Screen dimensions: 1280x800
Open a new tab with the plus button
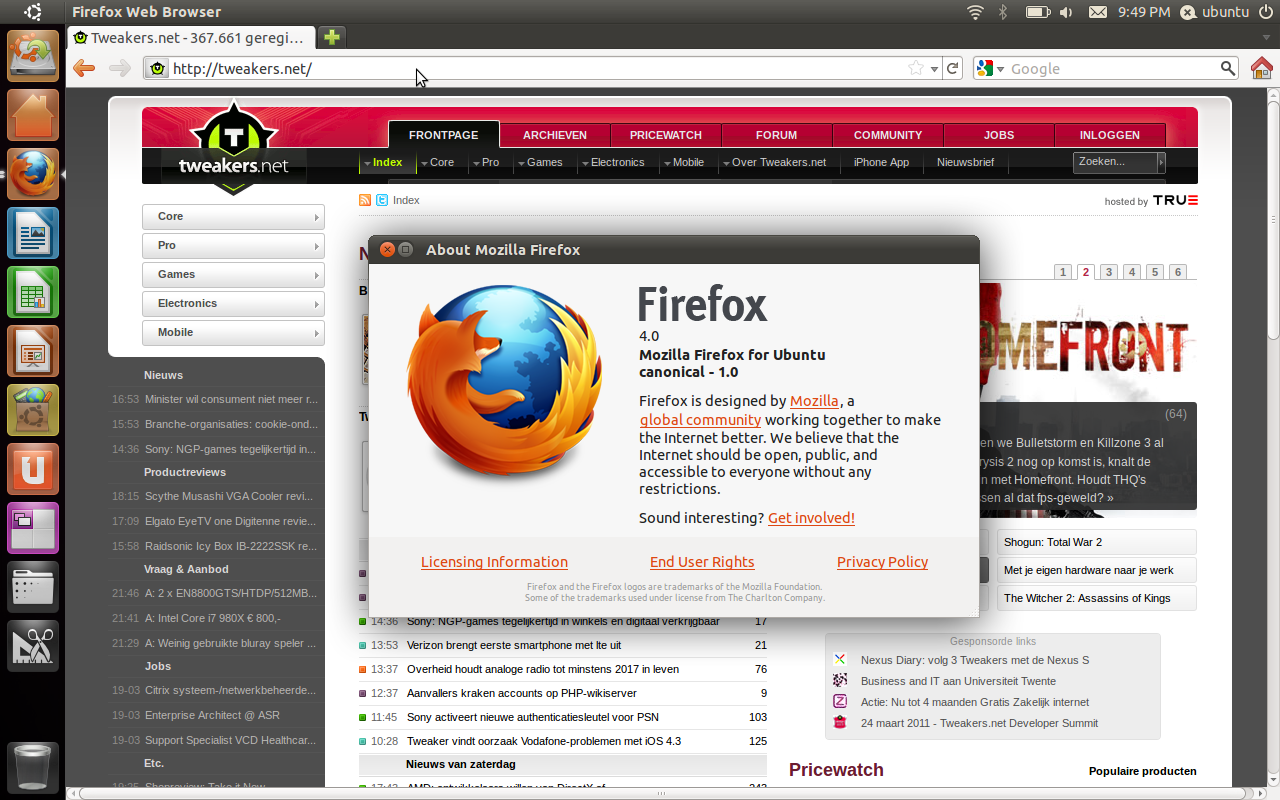pyautogui.click(x=331, y=37)
